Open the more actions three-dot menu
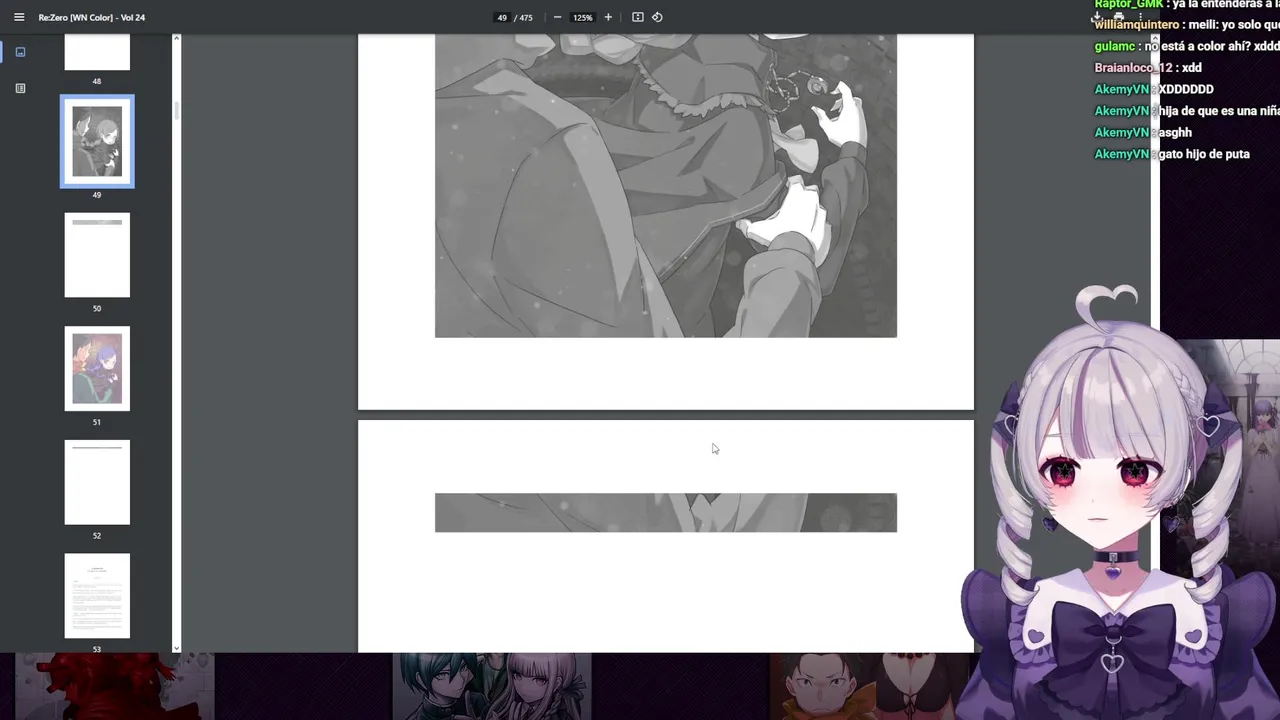1280x720 pixels. 1140,17
